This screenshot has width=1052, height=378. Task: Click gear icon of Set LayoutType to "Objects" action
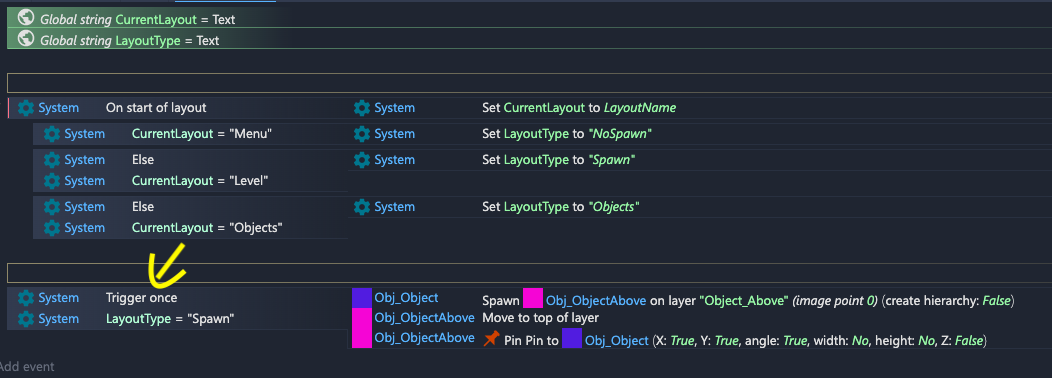click(x=362, y=207)
